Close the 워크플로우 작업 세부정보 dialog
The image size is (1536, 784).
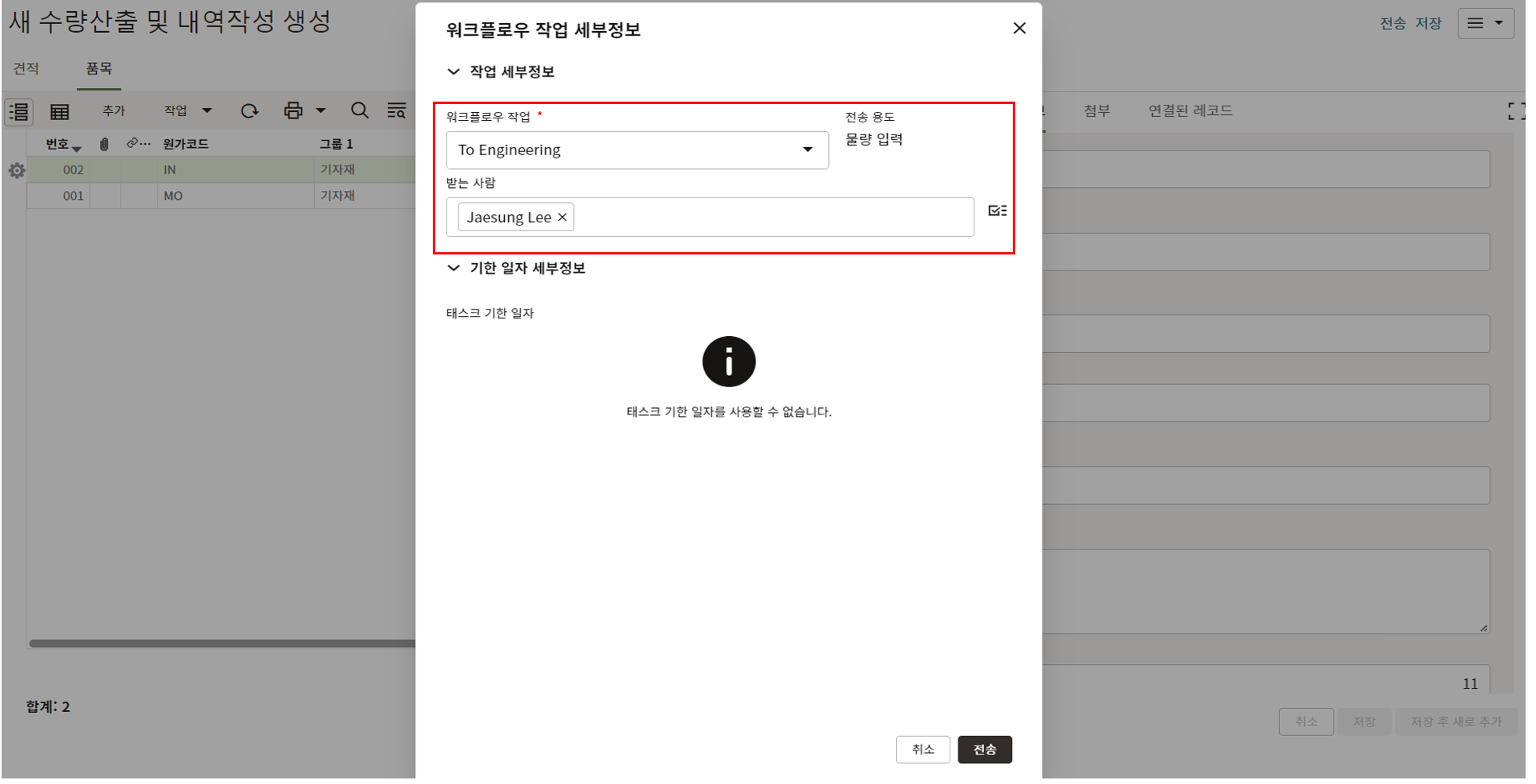point(1018,29)
